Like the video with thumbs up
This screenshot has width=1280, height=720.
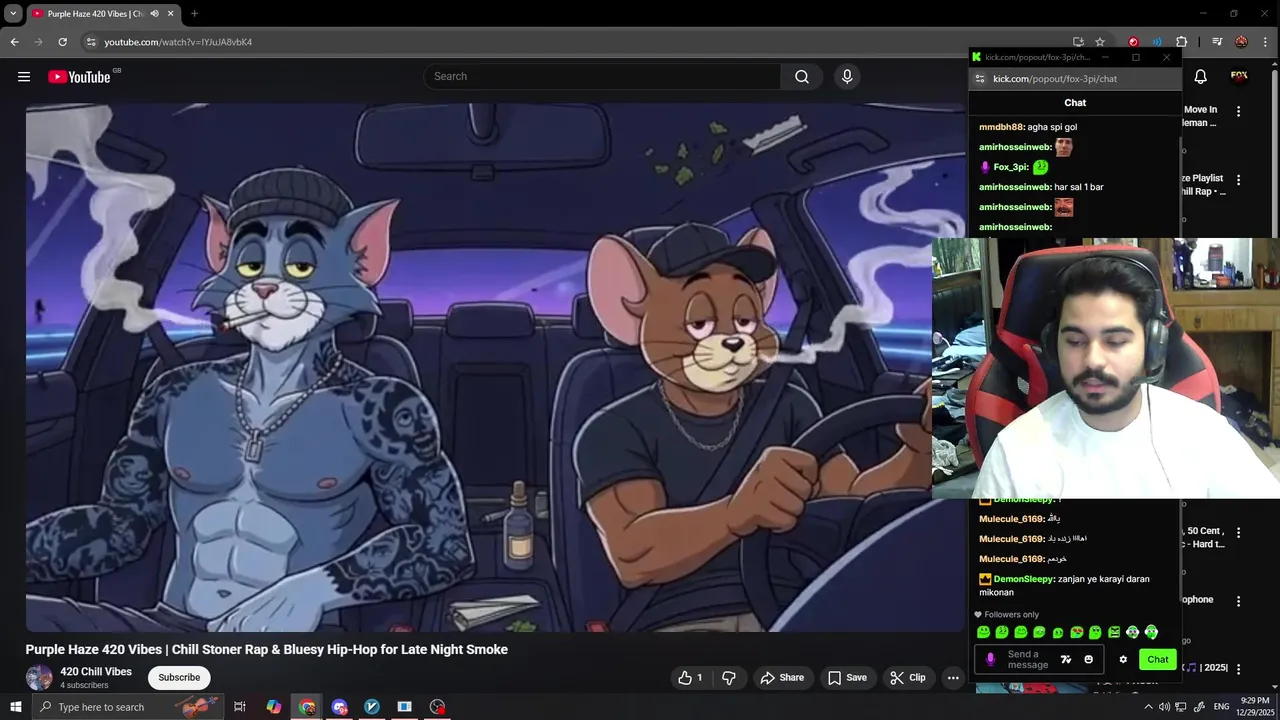pyautogui.click(x=690, y=678)
